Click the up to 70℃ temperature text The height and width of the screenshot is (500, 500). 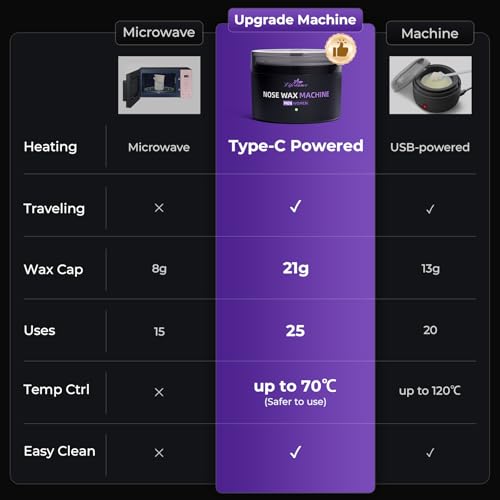[295, 386]
